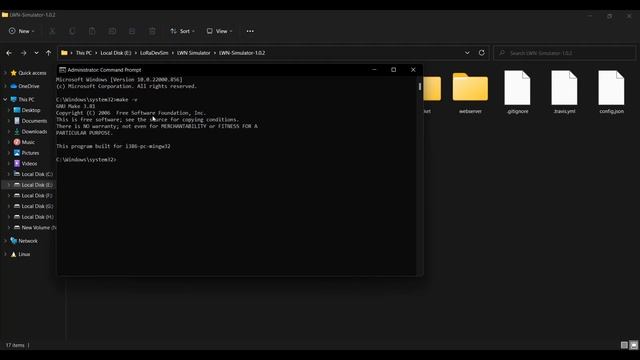This screenshot has height=360, width=640.
Task: Open the View dropdown
Action: coord(219,31)
